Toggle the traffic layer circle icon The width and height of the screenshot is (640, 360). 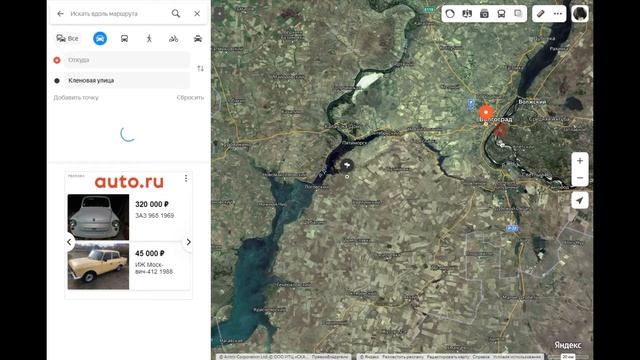(x=450, y=14)
